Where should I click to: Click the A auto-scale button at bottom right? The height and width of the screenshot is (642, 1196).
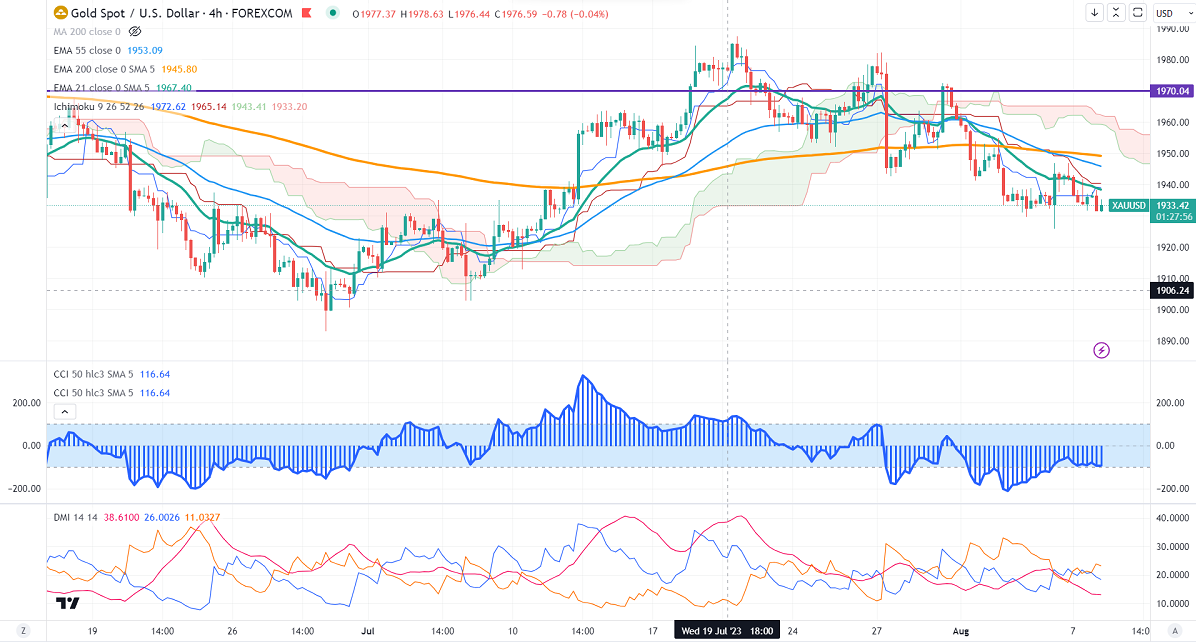(1174, 631)
